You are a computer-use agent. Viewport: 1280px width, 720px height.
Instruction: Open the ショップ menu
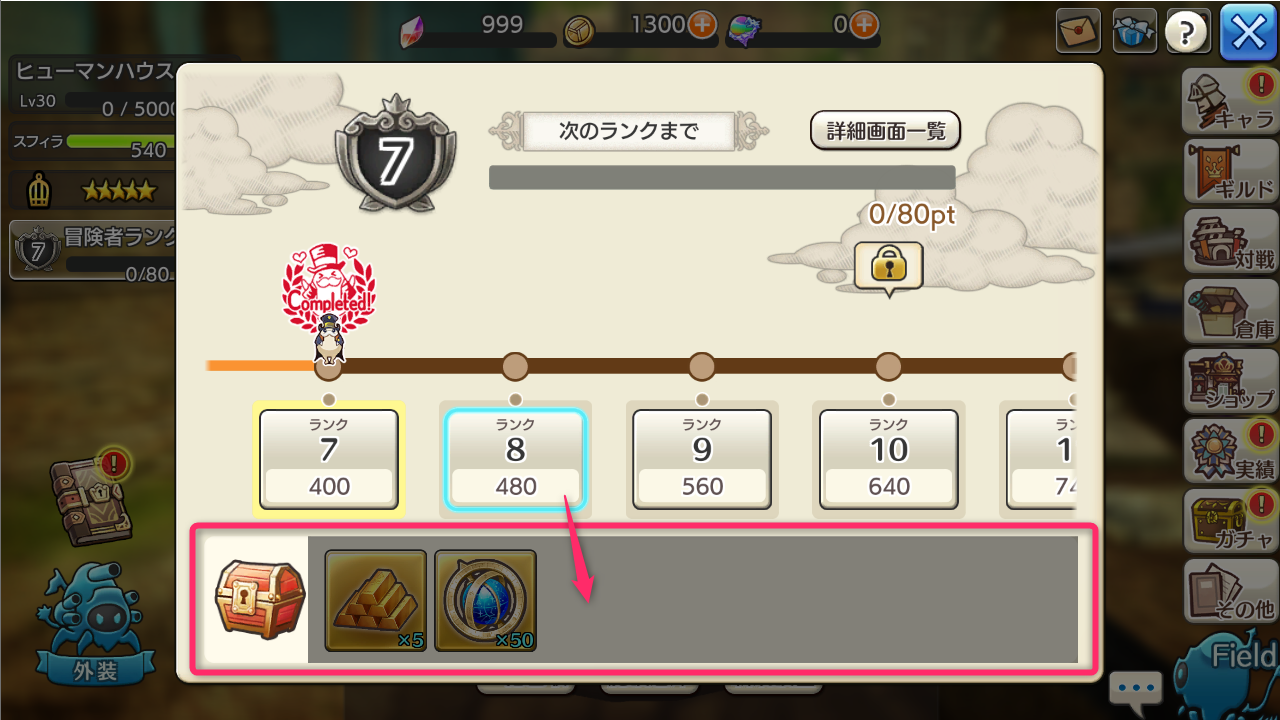click(1230, 381)
